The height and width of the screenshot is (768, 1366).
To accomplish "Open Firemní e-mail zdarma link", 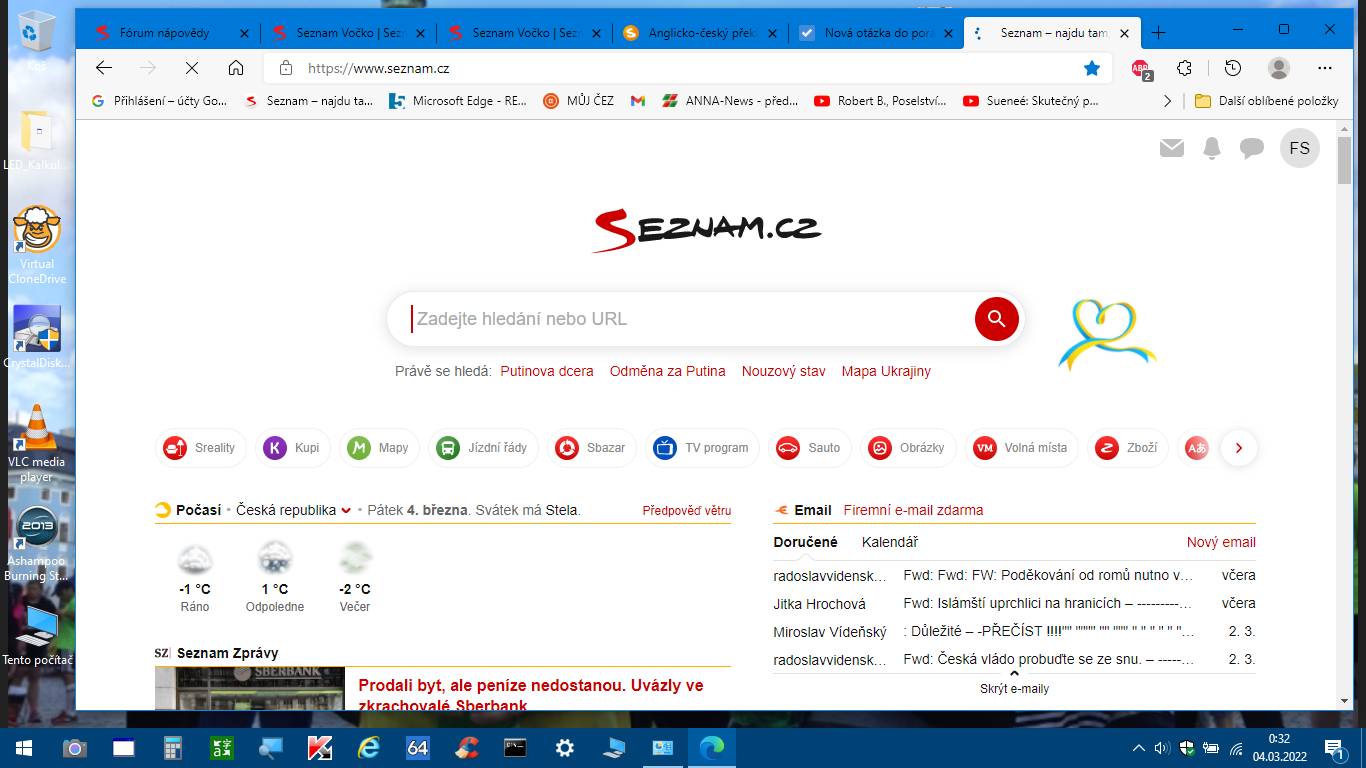I will (913, 510).
